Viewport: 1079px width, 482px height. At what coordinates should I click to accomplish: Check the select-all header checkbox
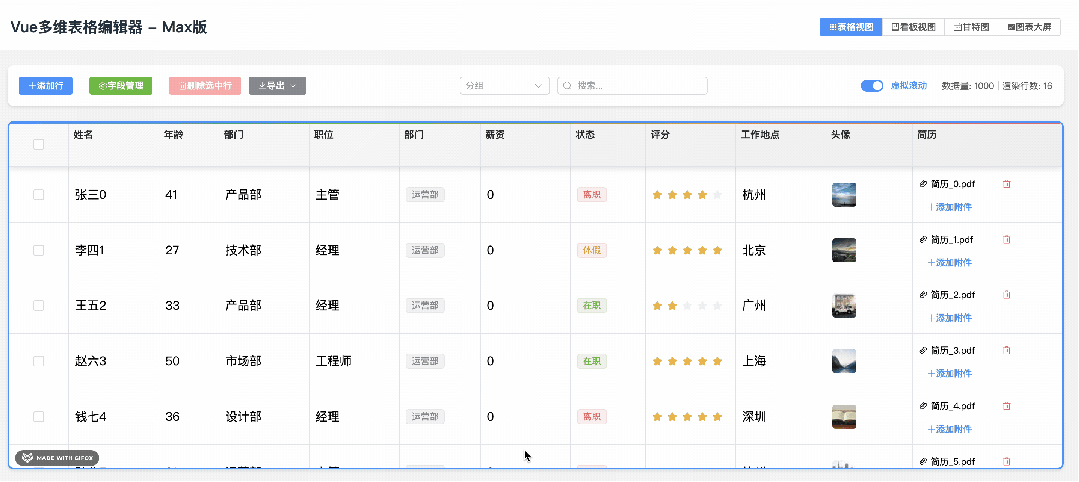click(x=39, y=145)
